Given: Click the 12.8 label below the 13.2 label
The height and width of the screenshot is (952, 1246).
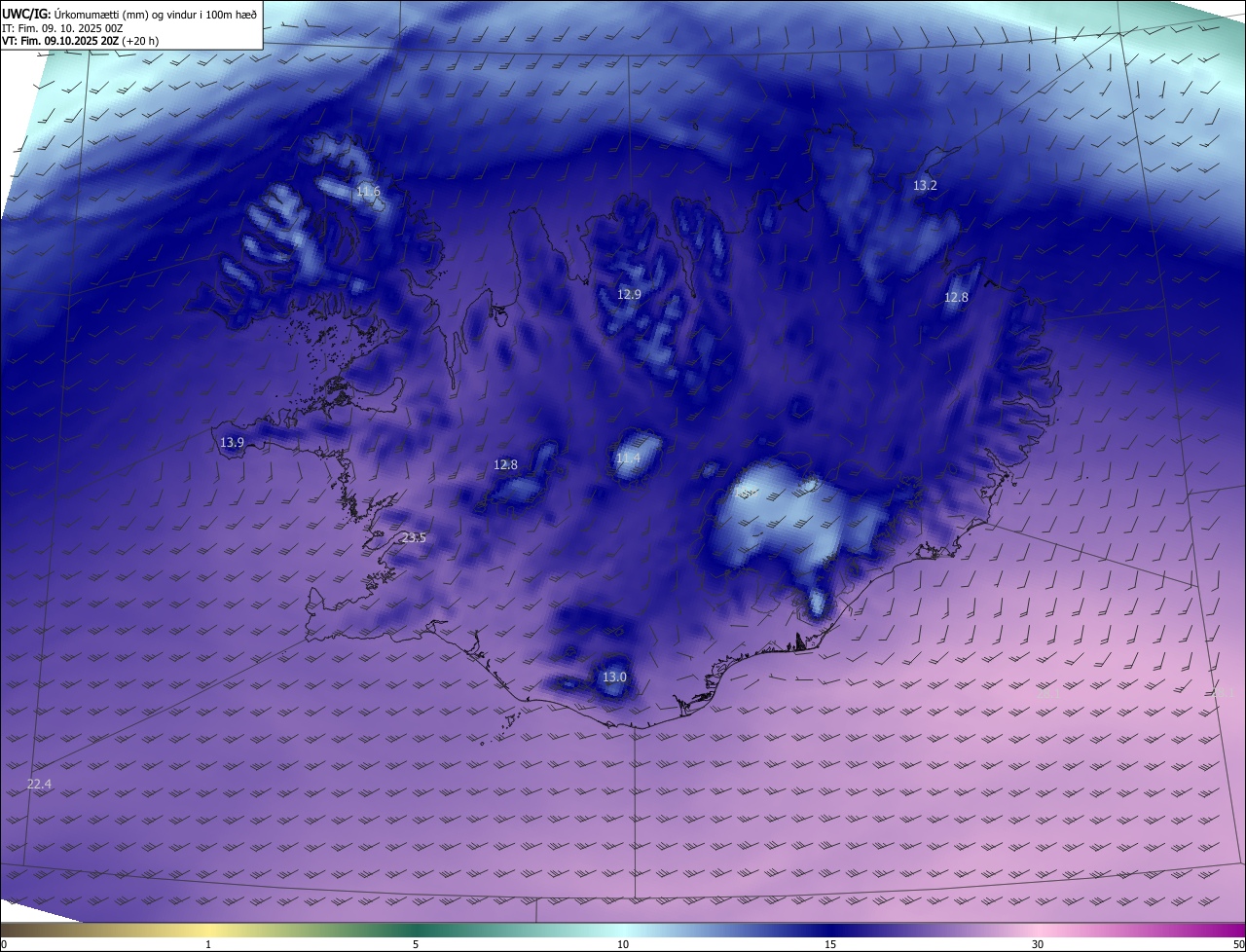Looking at the screenshot, I should tap(957, 298).
